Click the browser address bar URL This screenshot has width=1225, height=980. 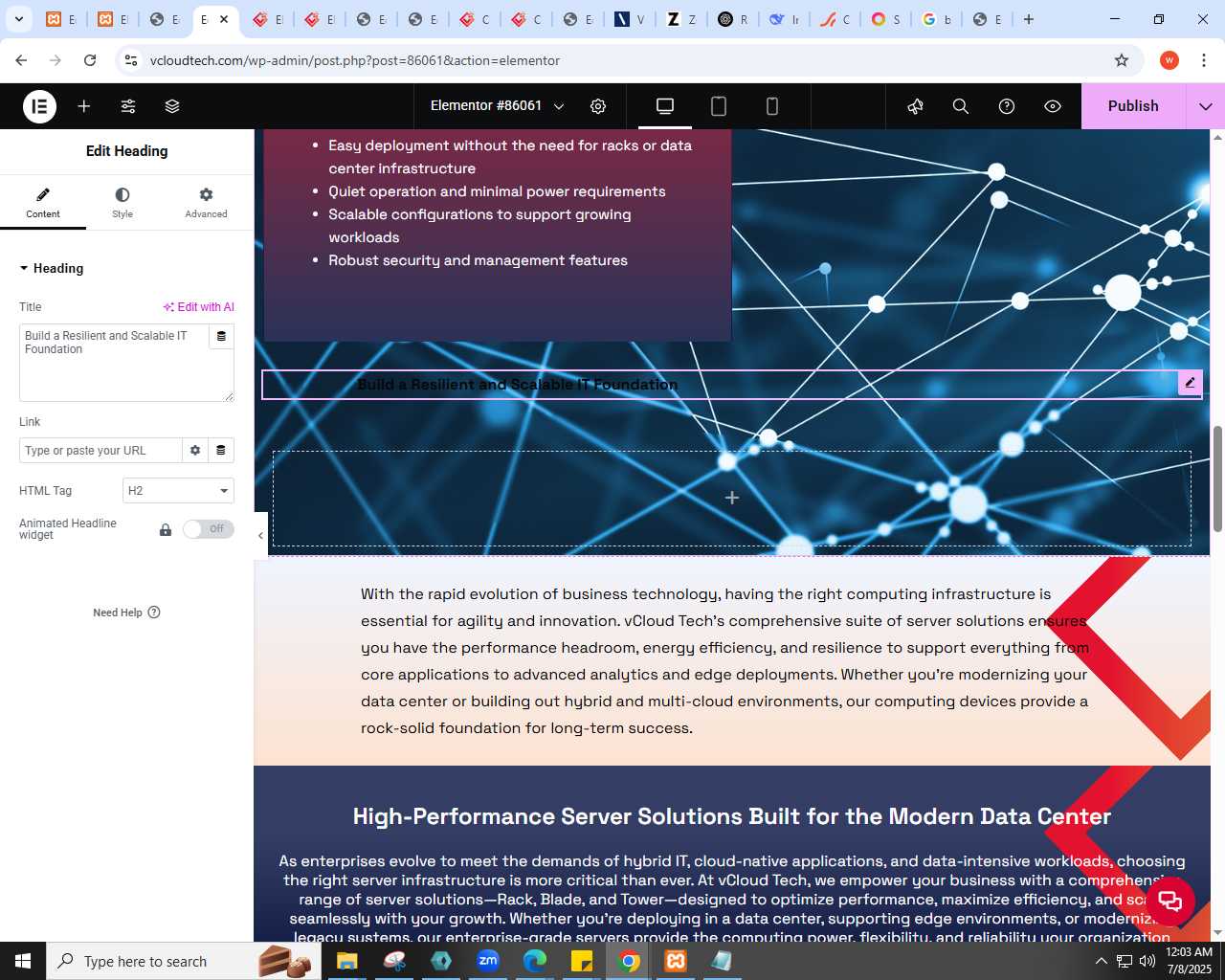[x=355, y=60]
